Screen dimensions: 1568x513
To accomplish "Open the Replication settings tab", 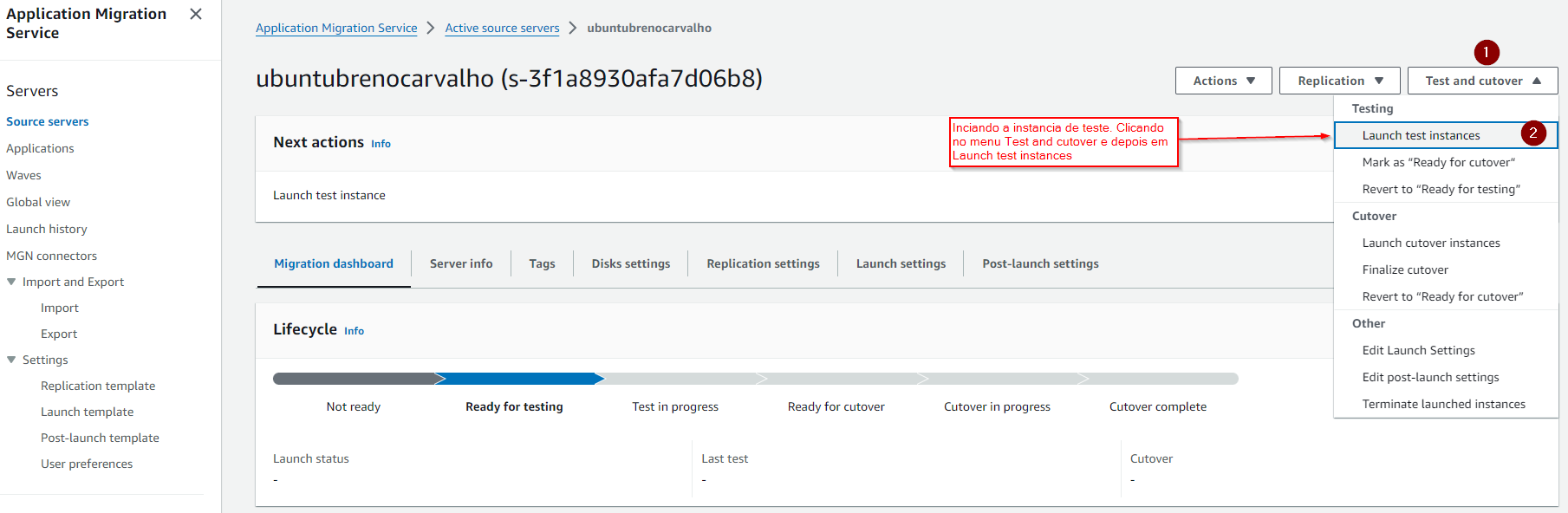I will click(x=763, y=263).
